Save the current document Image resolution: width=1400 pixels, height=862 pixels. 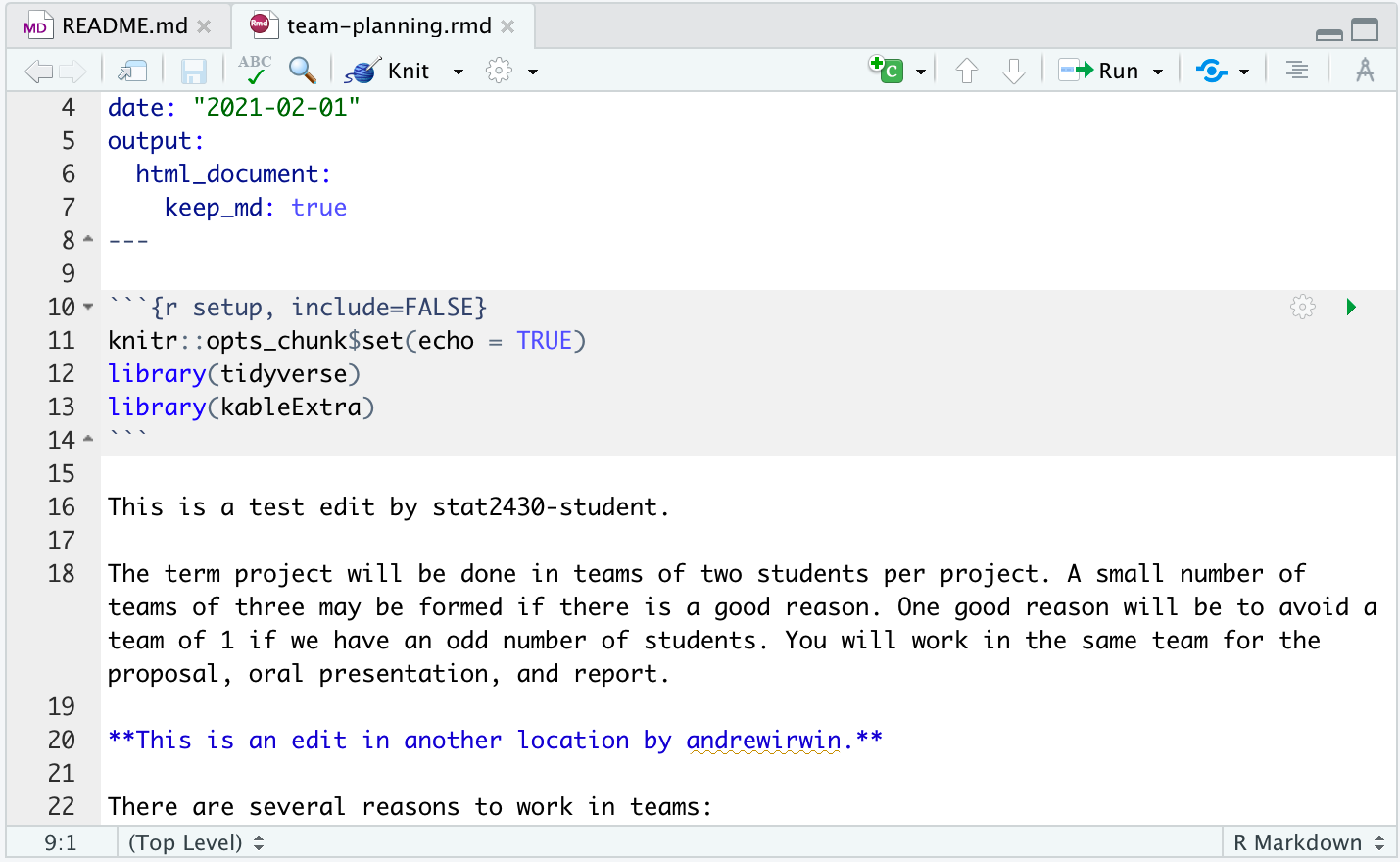[193, 72]
